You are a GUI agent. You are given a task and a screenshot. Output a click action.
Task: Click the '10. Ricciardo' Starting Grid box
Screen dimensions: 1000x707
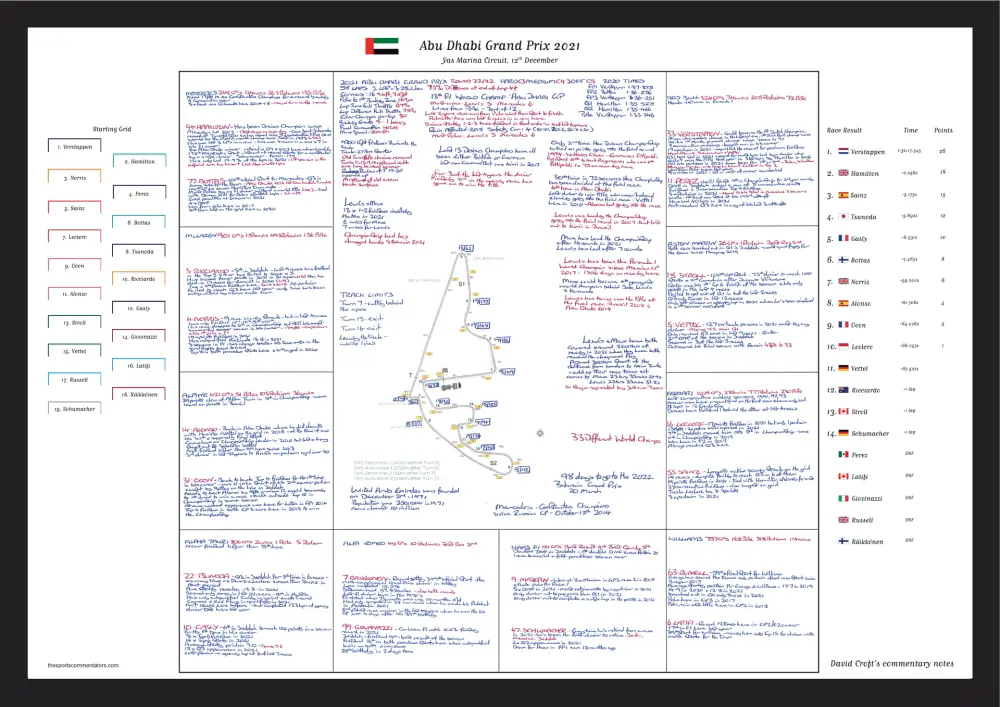pos(140,279)
